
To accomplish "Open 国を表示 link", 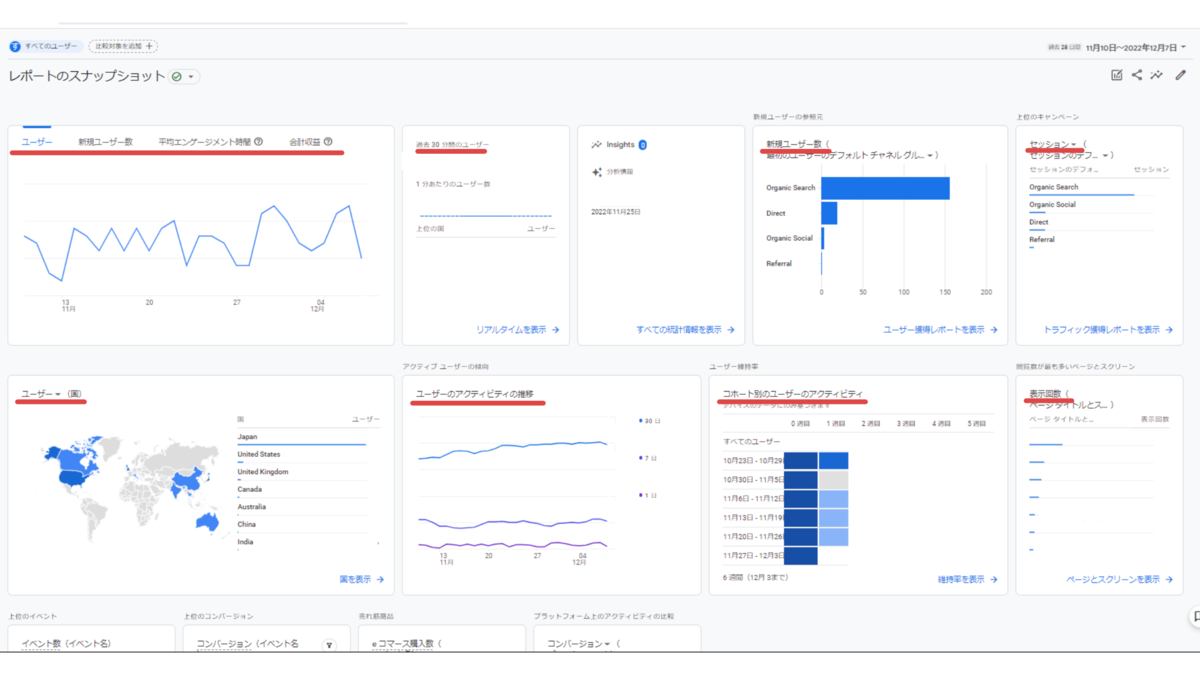I will (x=361, y=579).
